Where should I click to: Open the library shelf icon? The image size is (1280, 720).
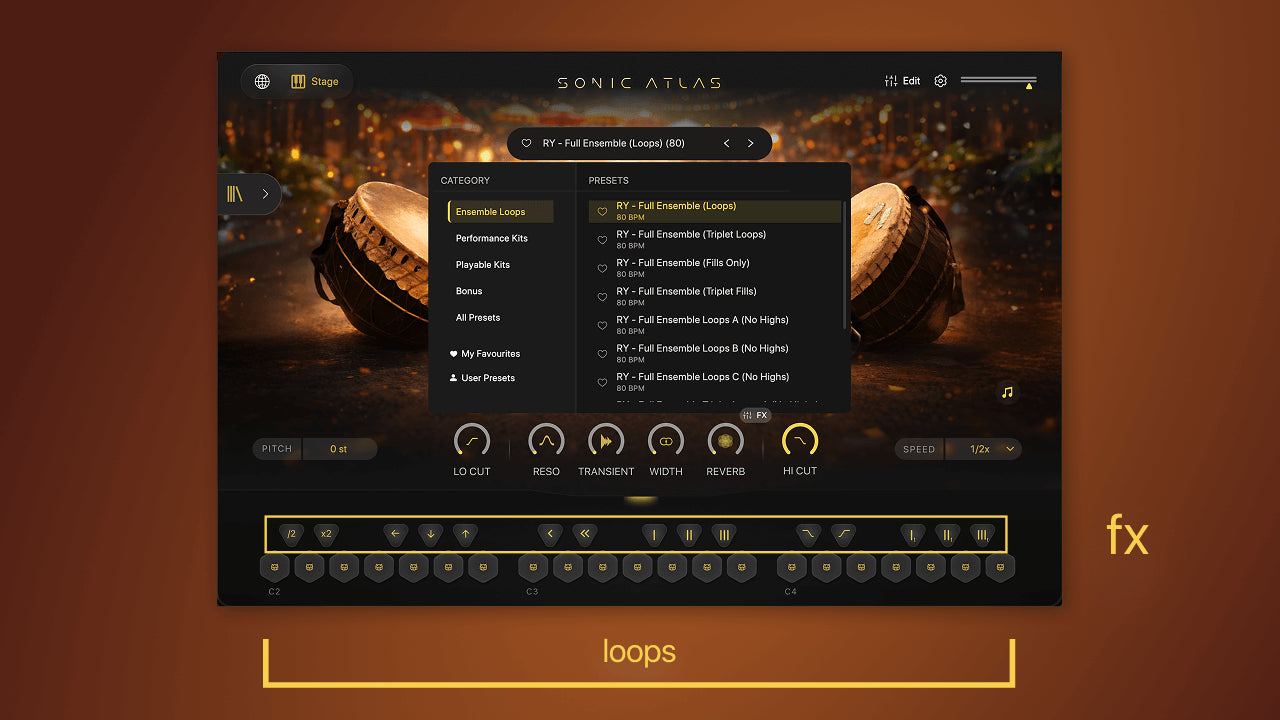tap(235, 194)
